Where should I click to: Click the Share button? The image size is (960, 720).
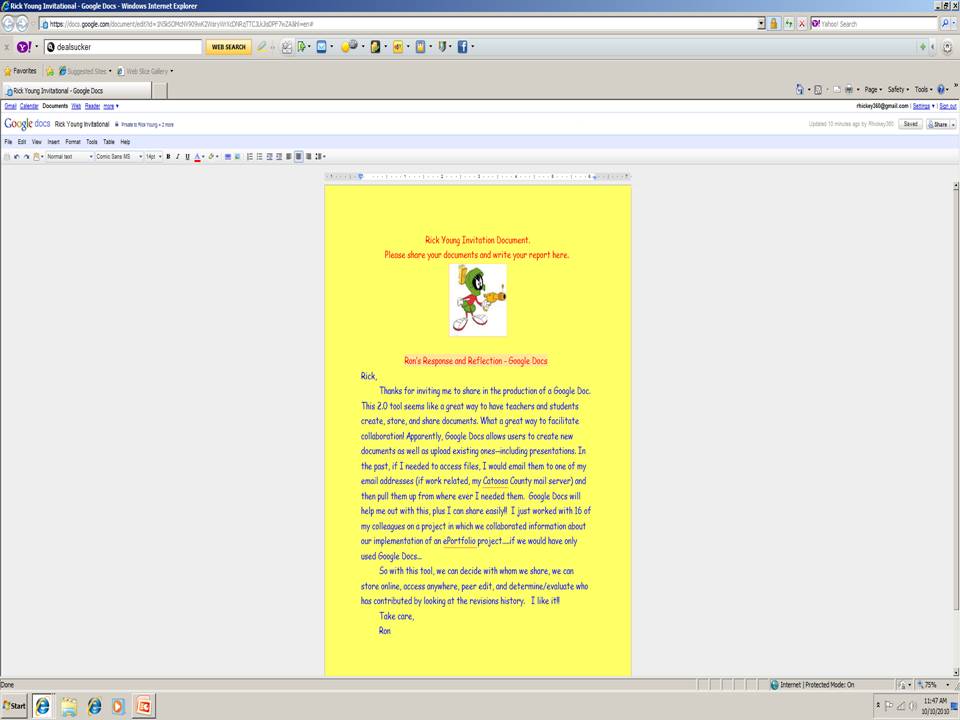pyautogui.click(x=937, y=124)
